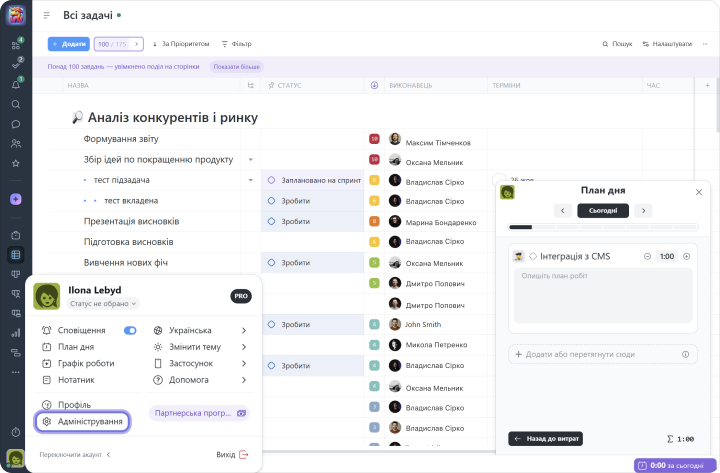720x473 pixels.
Task: Select Адміністрування in the profile menu
Action: [82, 422]
